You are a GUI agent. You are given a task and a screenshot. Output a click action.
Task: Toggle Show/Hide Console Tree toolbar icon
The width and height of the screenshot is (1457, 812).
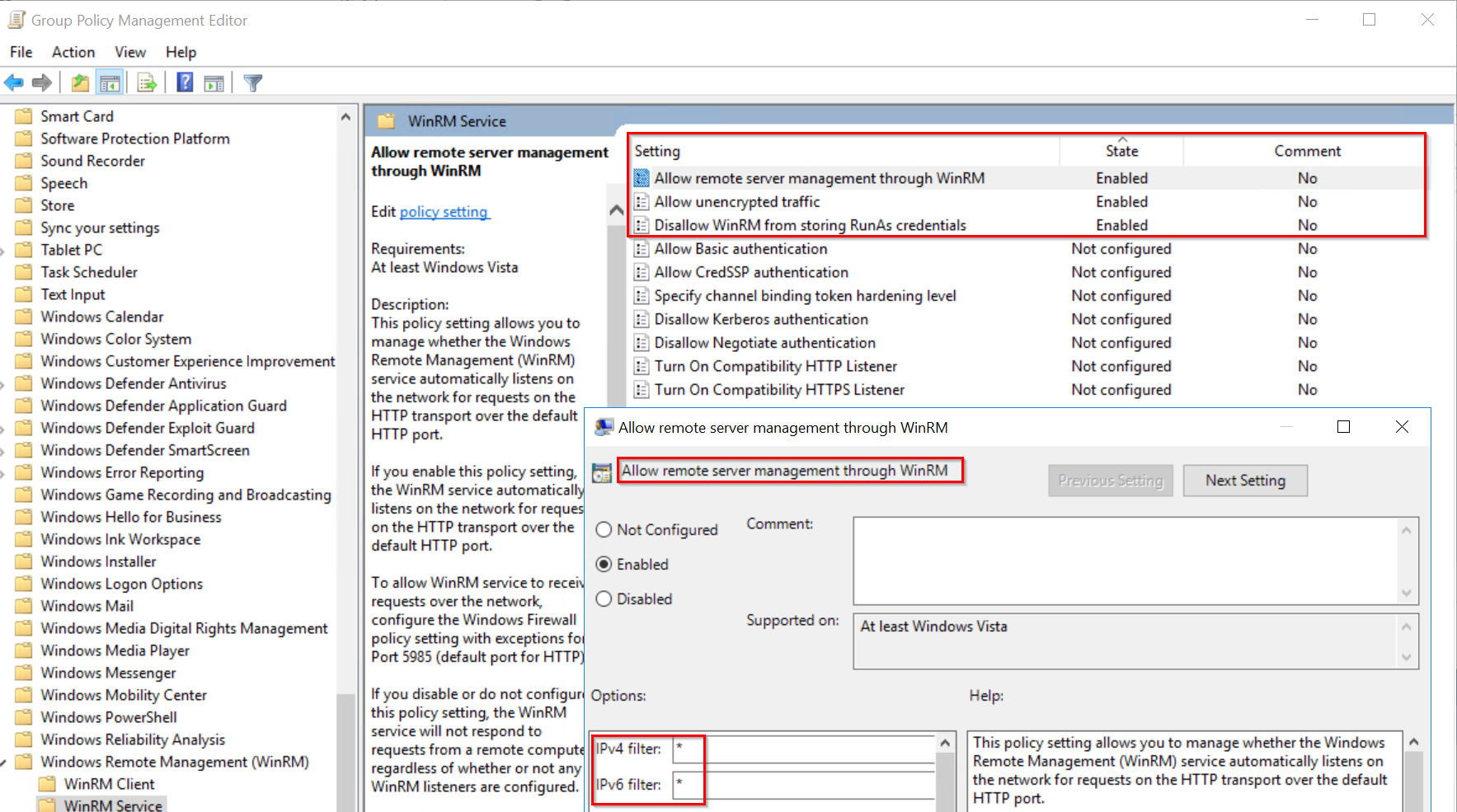109,82
